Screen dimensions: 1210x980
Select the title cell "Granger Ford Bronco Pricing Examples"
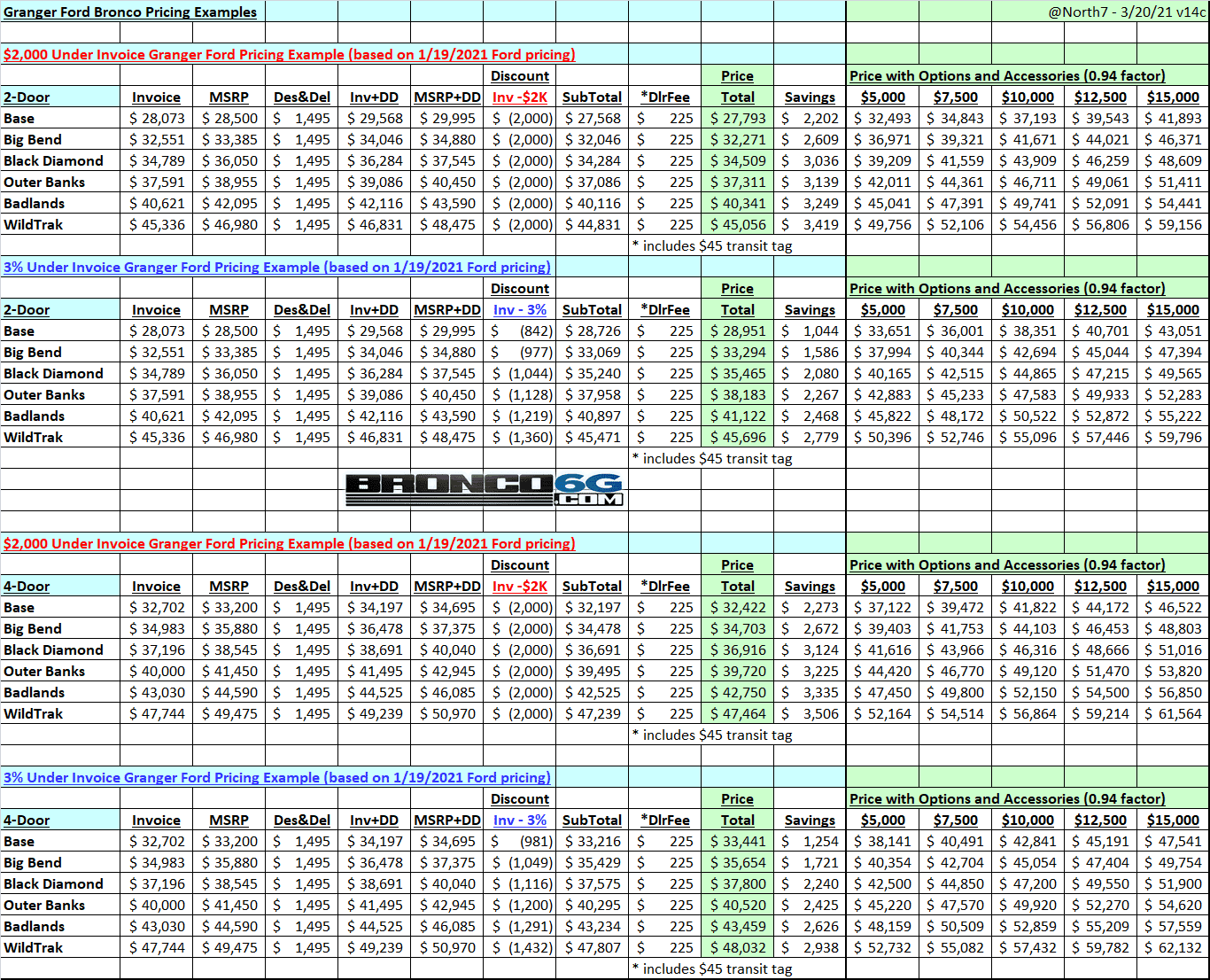pos(130,12)
